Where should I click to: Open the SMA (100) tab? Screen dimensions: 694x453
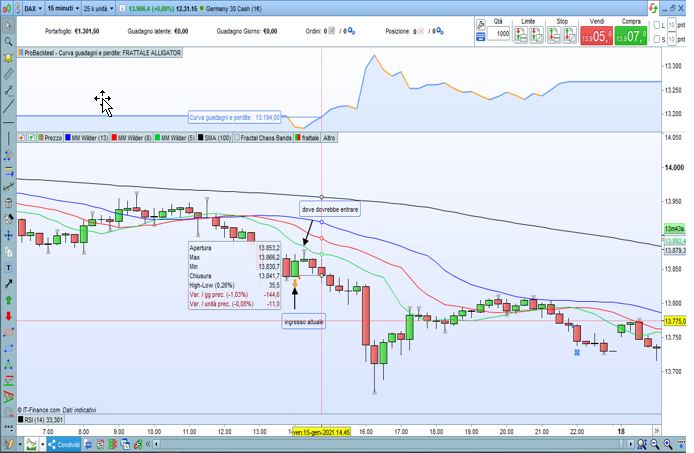pos(214,138)
